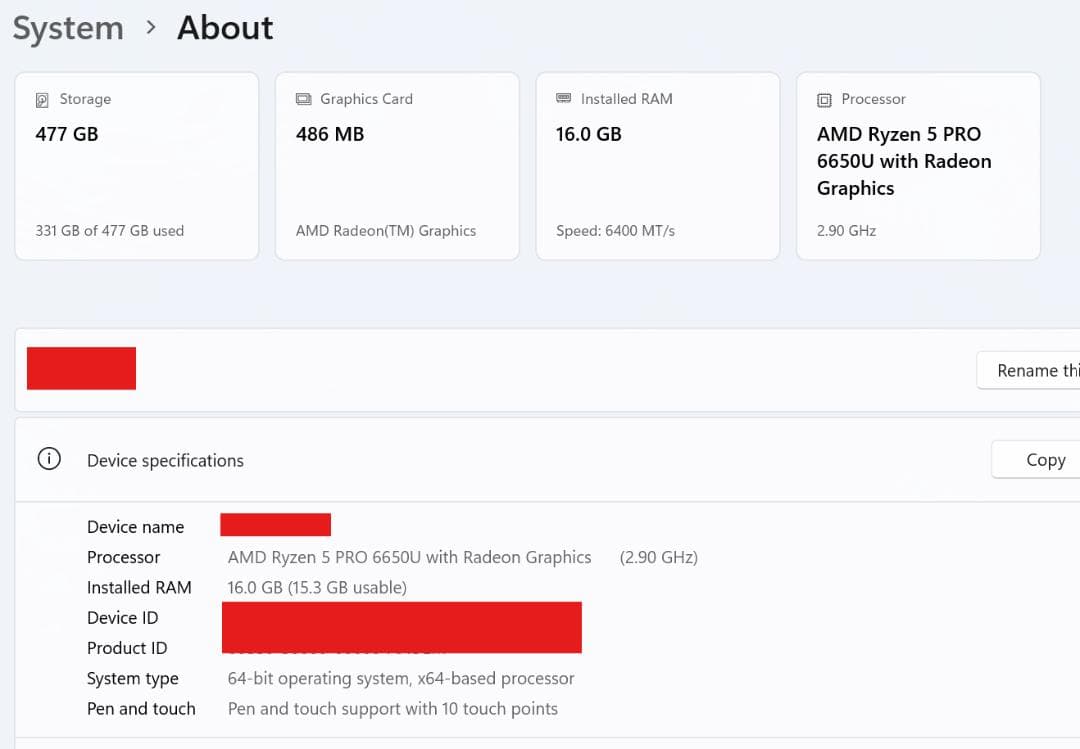Click the Device specifications info icon
The height and width of the screenshot is (749, 1080).
pyautogui.click(x=48, y=459)
